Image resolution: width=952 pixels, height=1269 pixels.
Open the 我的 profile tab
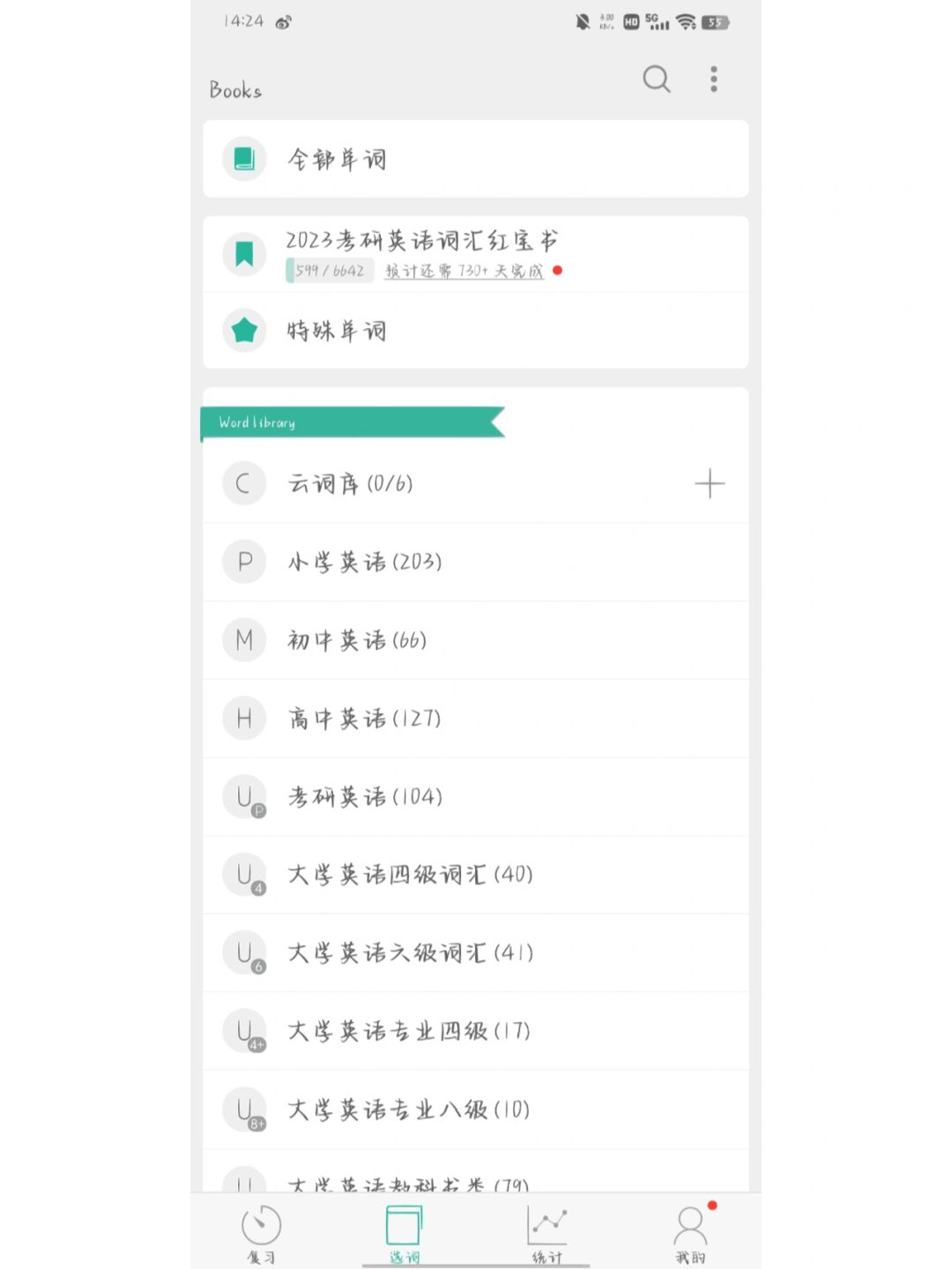click(x=690, y=1233)
